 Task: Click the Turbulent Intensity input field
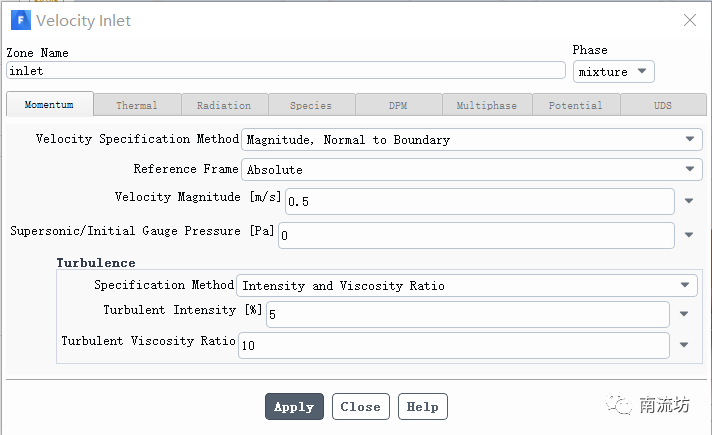point(467,315)
